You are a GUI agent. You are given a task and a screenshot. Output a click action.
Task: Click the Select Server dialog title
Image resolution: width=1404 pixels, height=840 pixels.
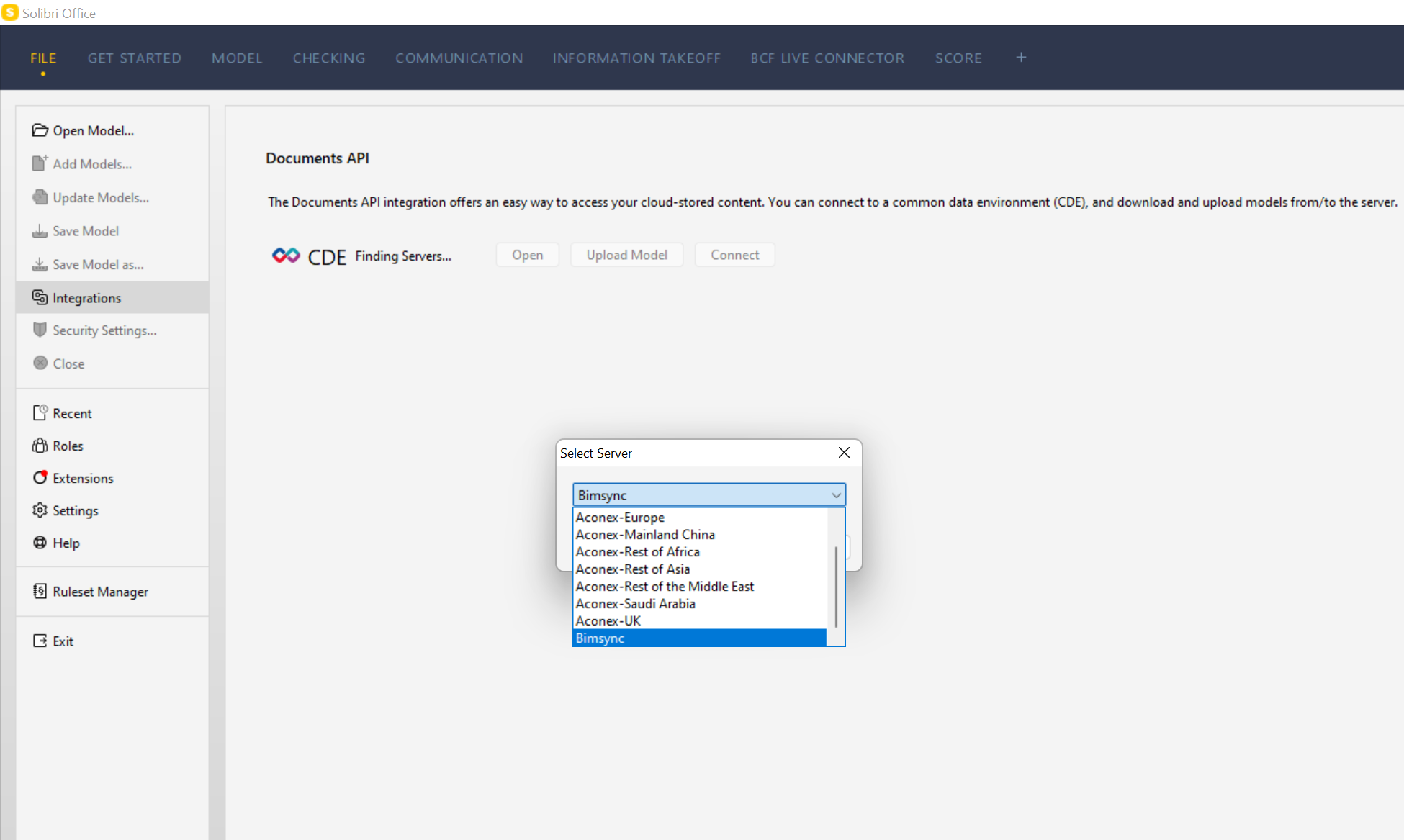pos(596,453)
